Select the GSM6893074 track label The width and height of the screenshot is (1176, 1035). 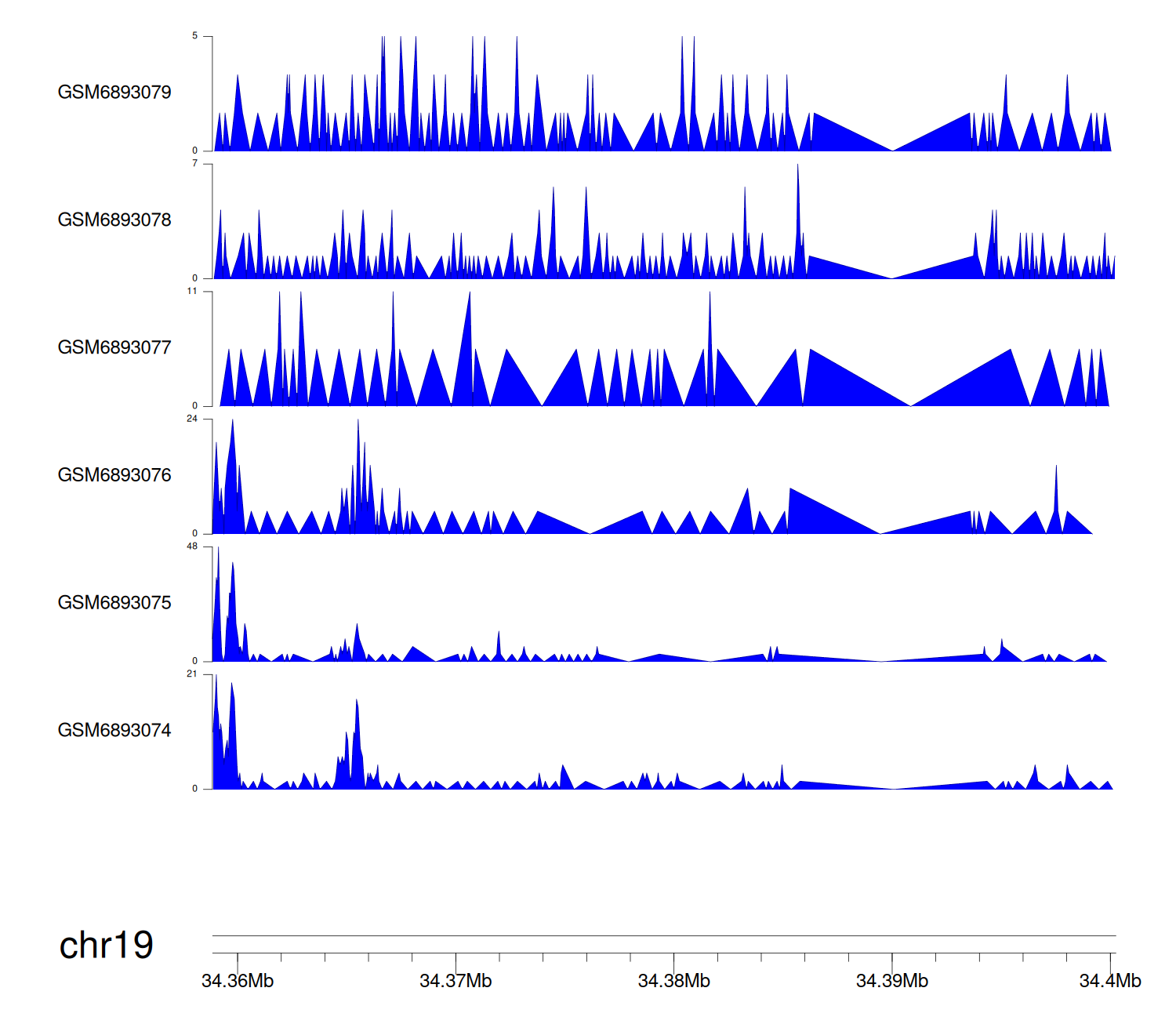[x=114, y=731]
